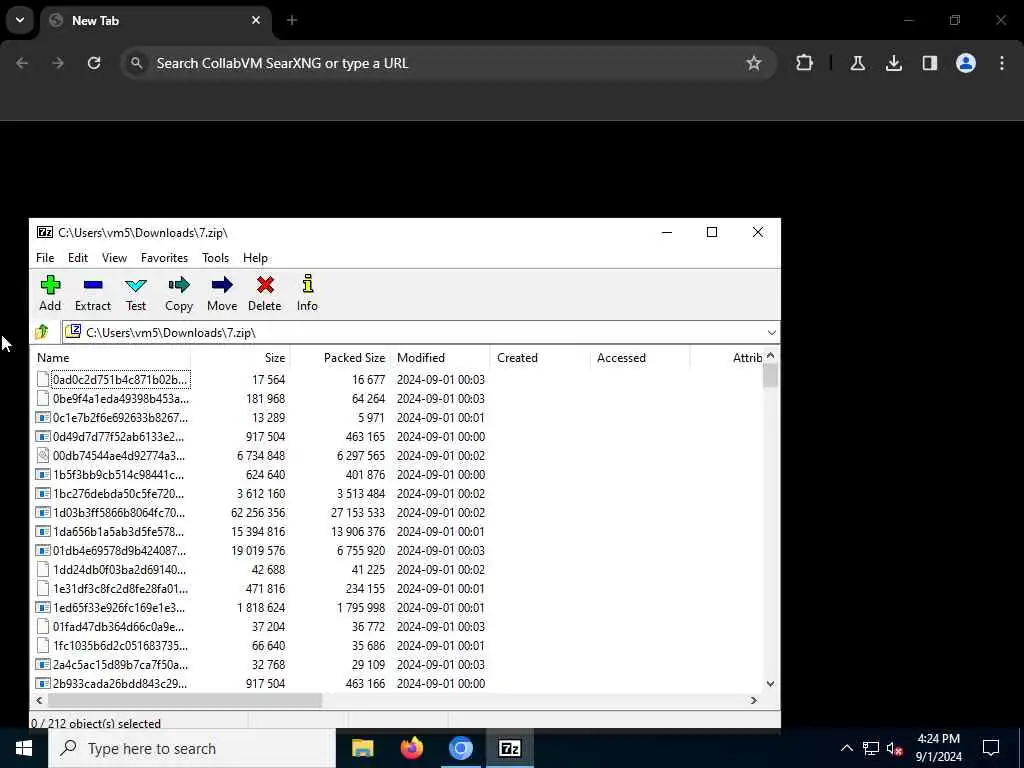
Task: Click the Move toolbar icon
Action: [222, 293]
